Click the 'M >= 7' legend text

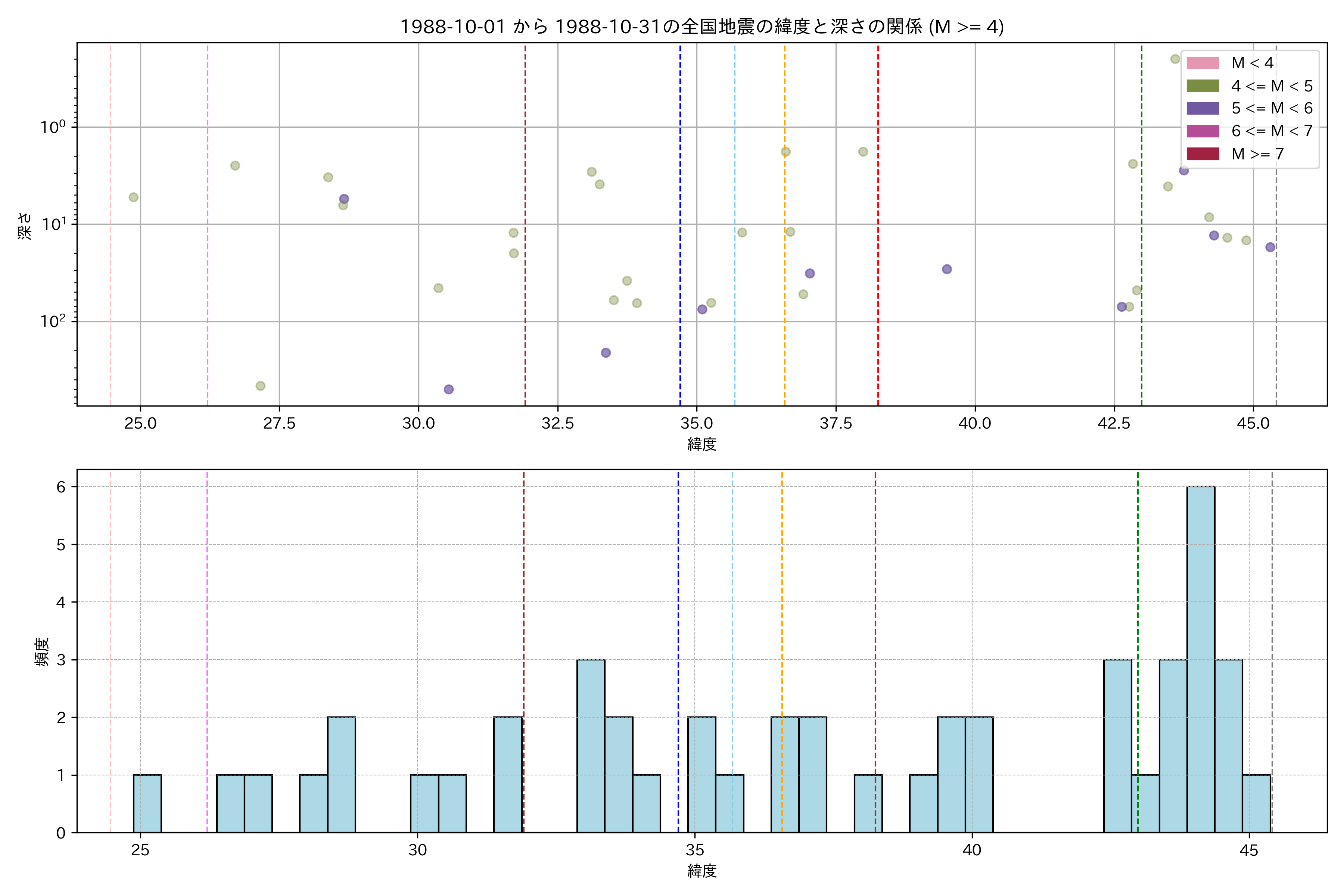click(1257, 154)
